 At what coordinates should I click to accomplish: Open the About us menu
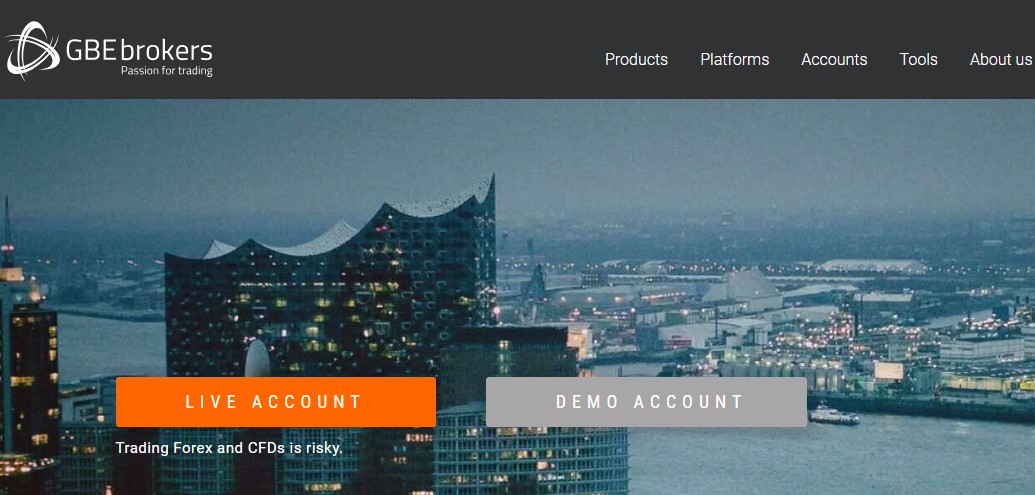pos(1001,59)
